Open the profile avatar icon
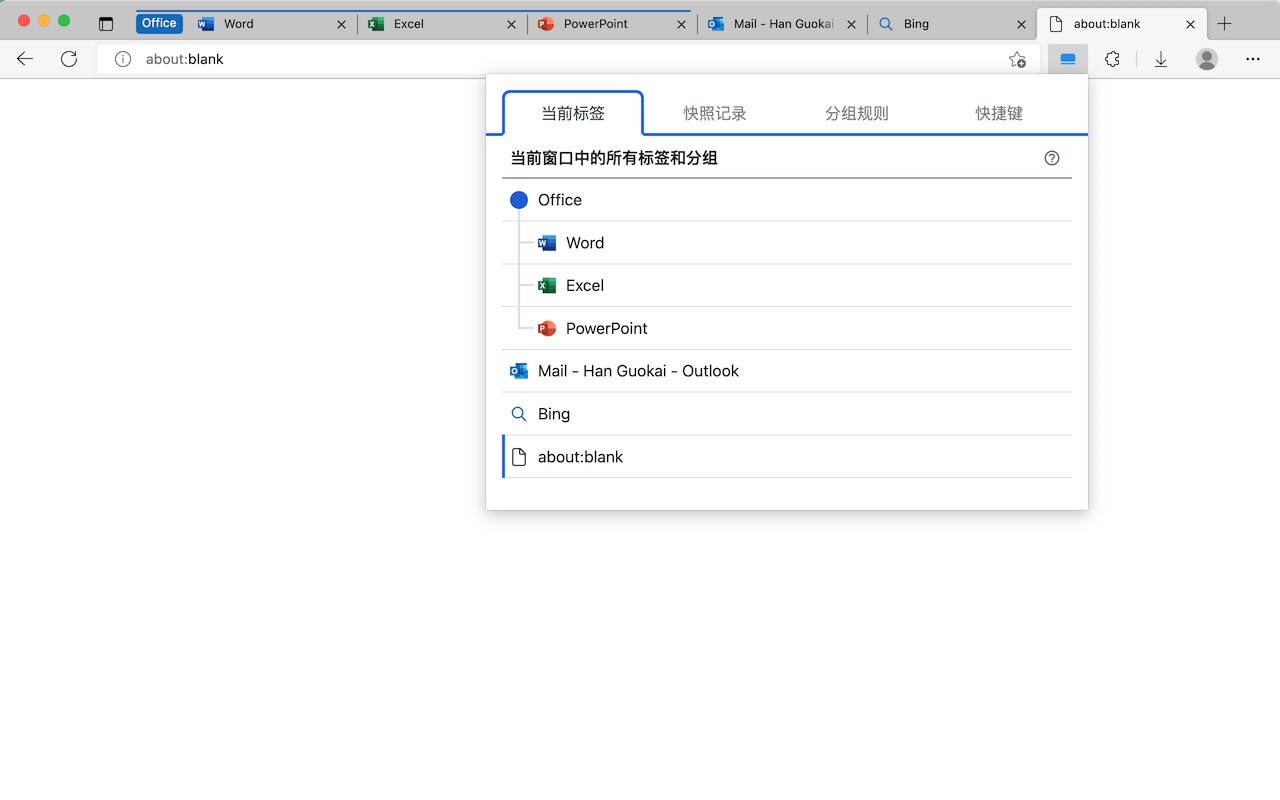 point(1207,59)
